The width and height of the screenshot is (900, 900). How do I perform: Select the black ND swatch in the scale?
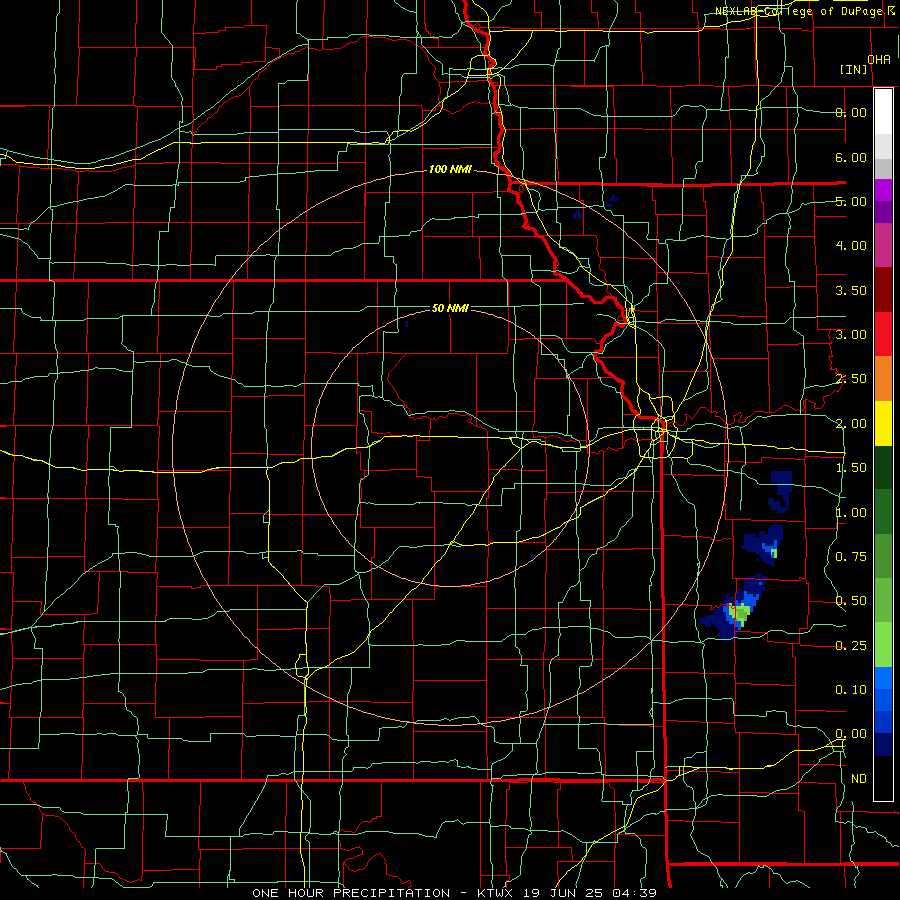pyautogui.click(x=883, y=778)
